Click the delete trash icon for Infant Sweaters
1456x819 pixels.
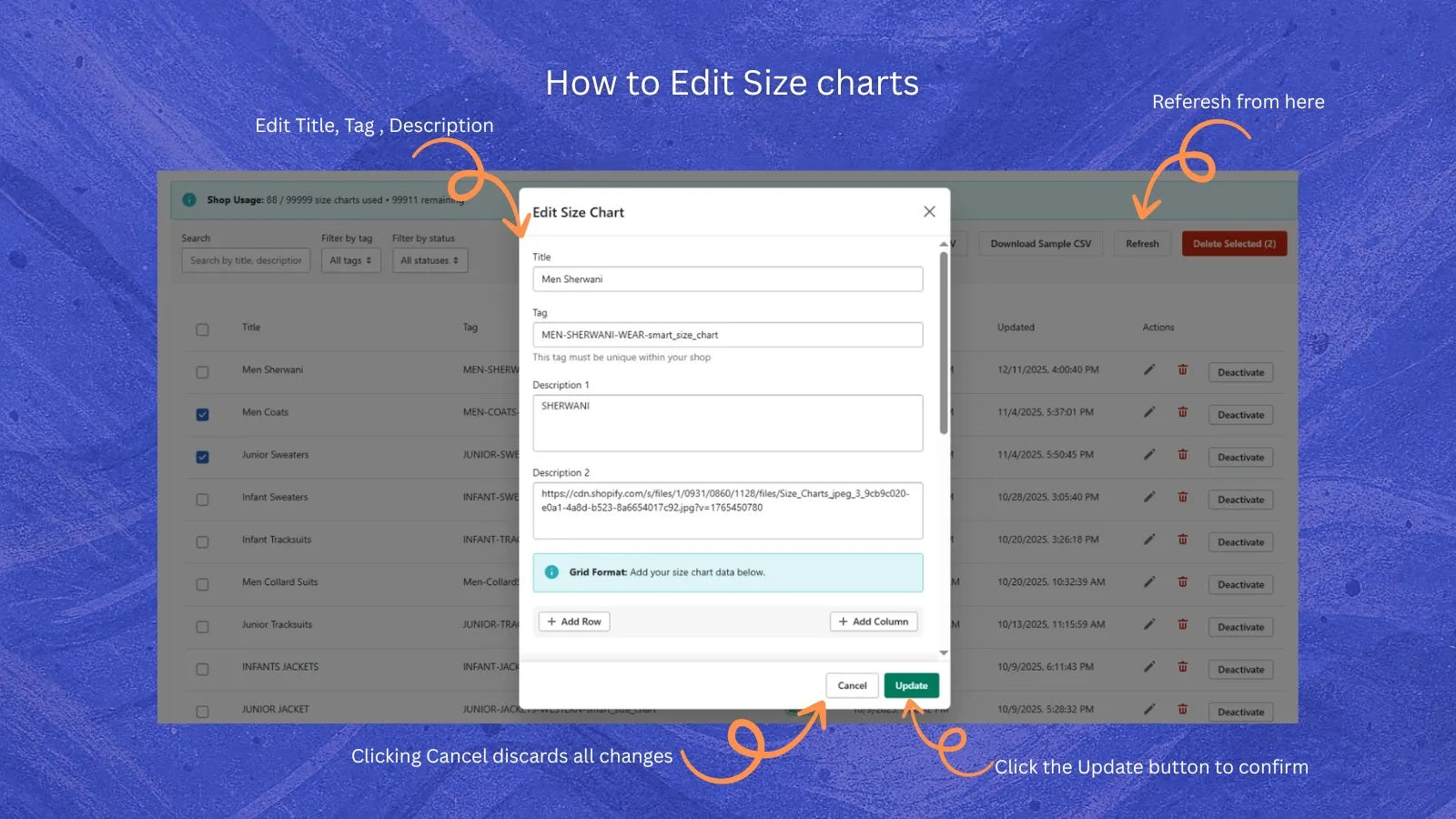coord(1182,497)
